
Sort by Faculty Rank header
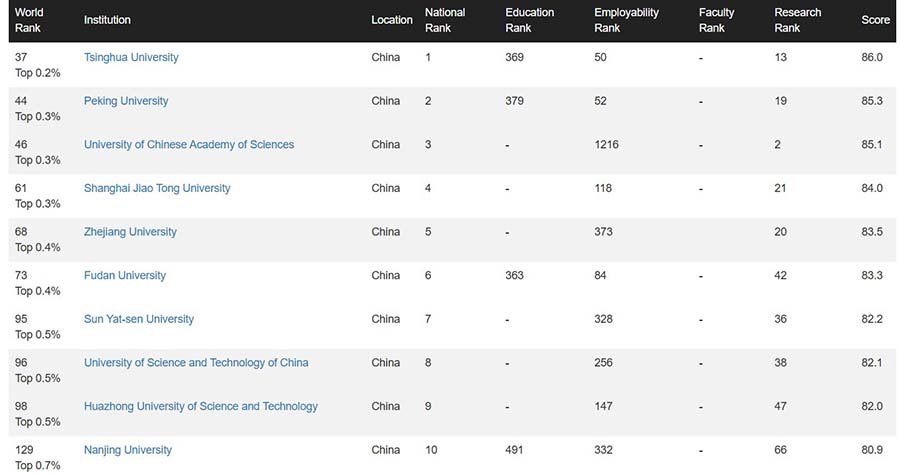[716, 20]
